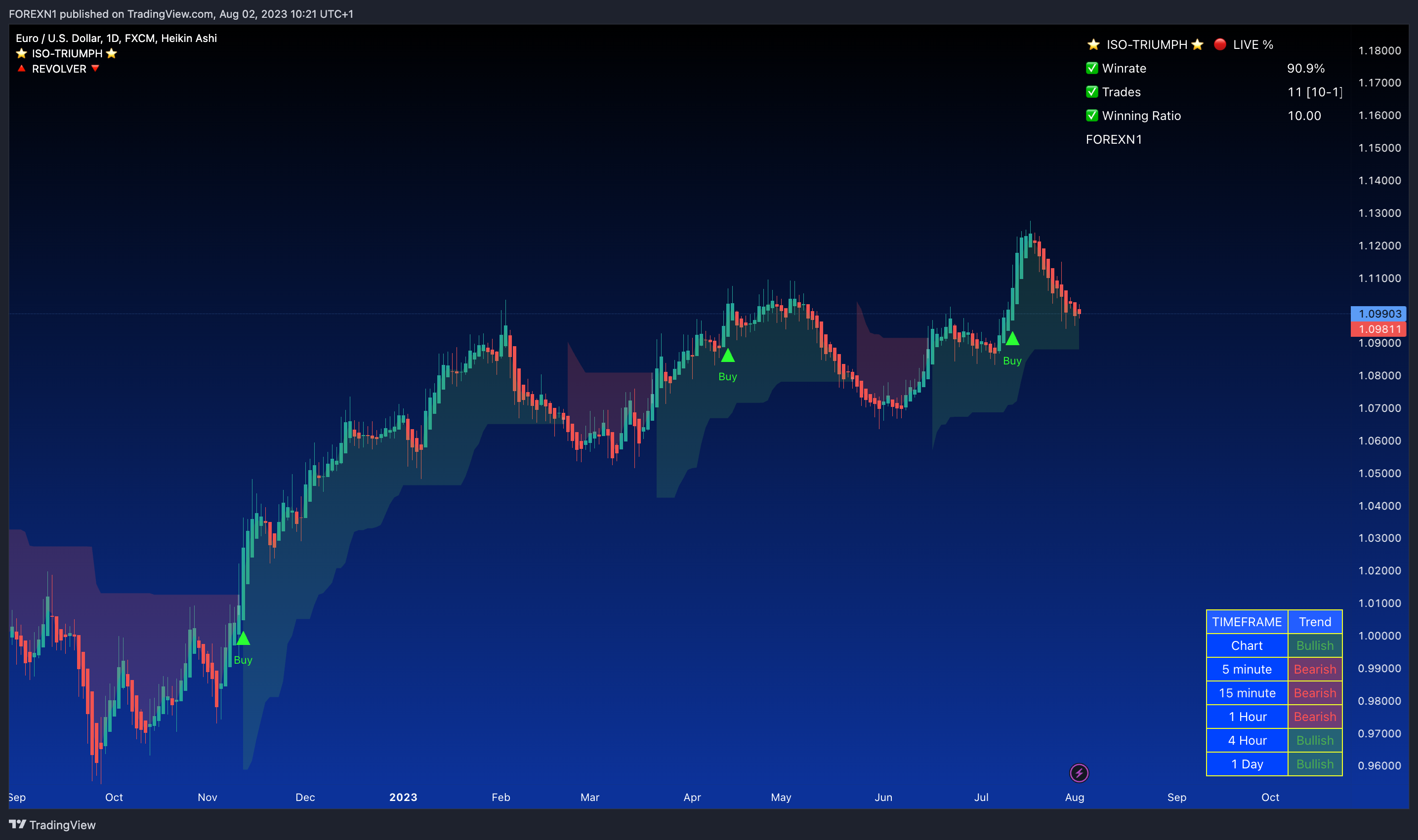1418x840 pixels.
Task: Click the 1 Day timeframe cell
Action: tap(1247, 764)
